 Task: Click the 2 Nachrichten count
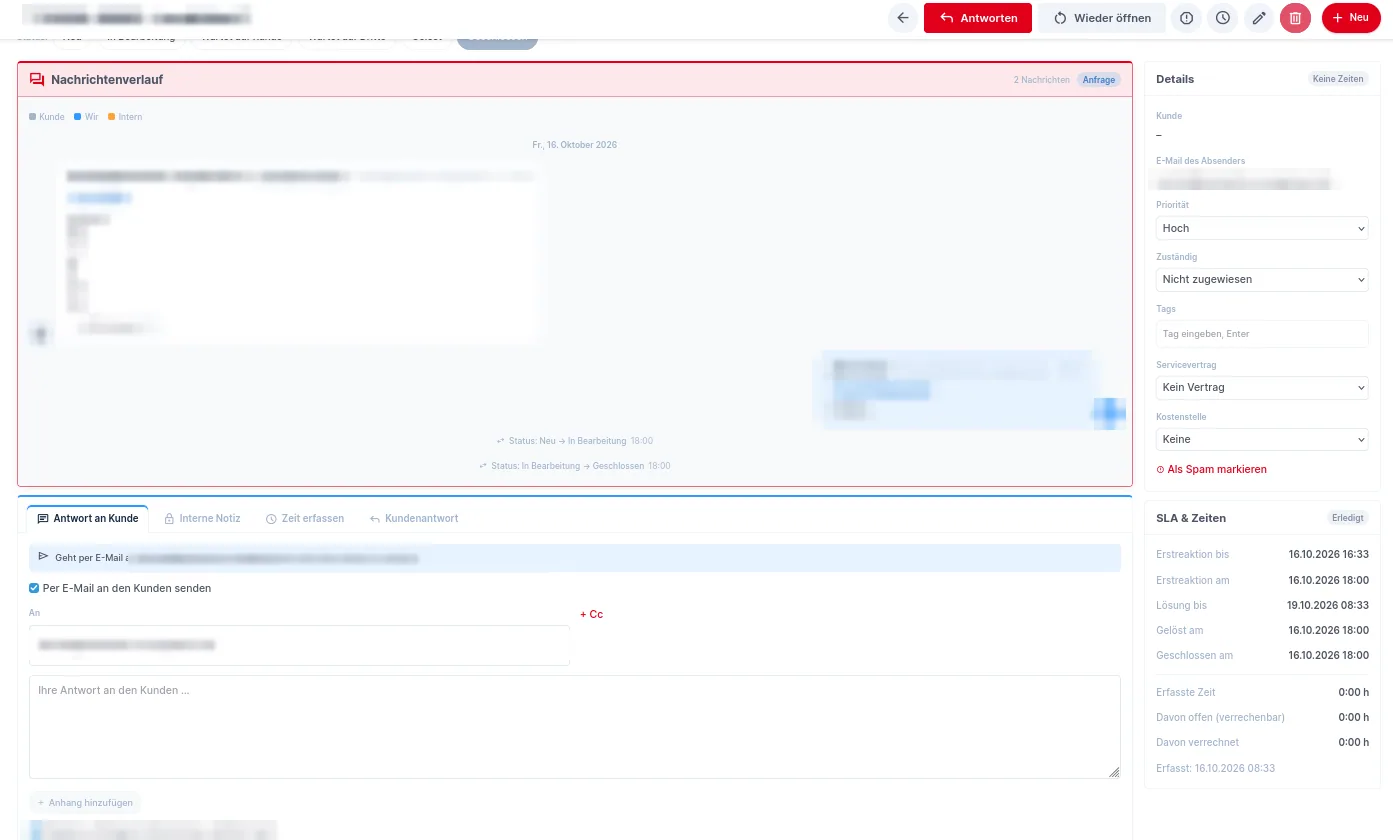(1041, 80)
